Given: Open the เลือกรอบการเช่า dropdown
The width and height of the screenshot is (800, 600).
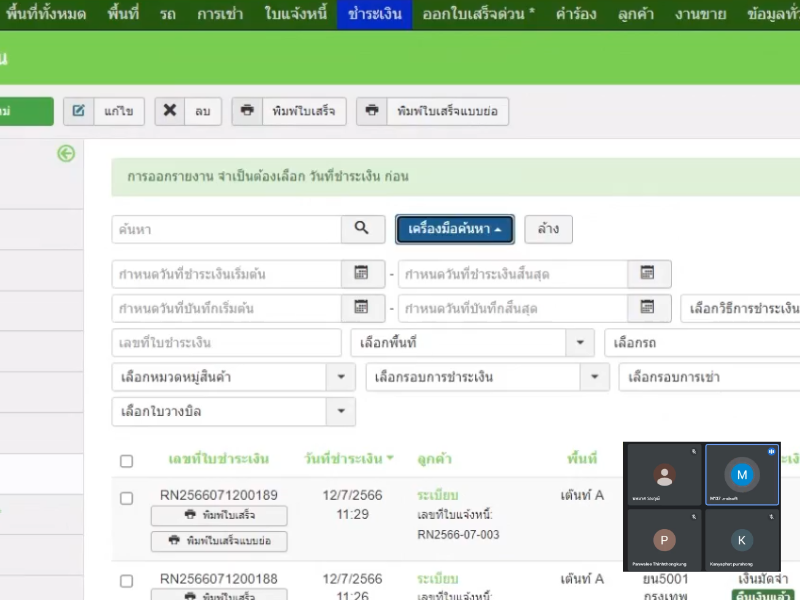Looking at the screenshot, I should tap(710, 378).
